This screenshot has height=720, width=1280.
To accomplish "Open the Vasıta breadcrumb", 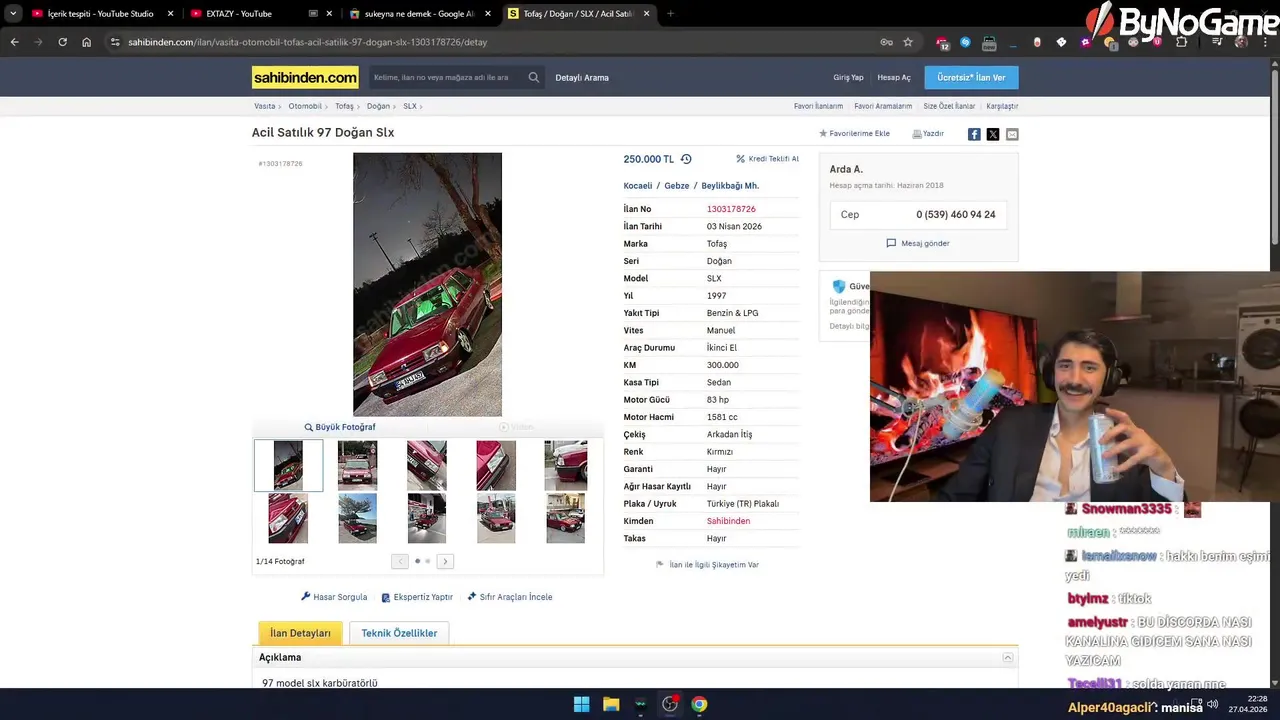I will point(265,106).
